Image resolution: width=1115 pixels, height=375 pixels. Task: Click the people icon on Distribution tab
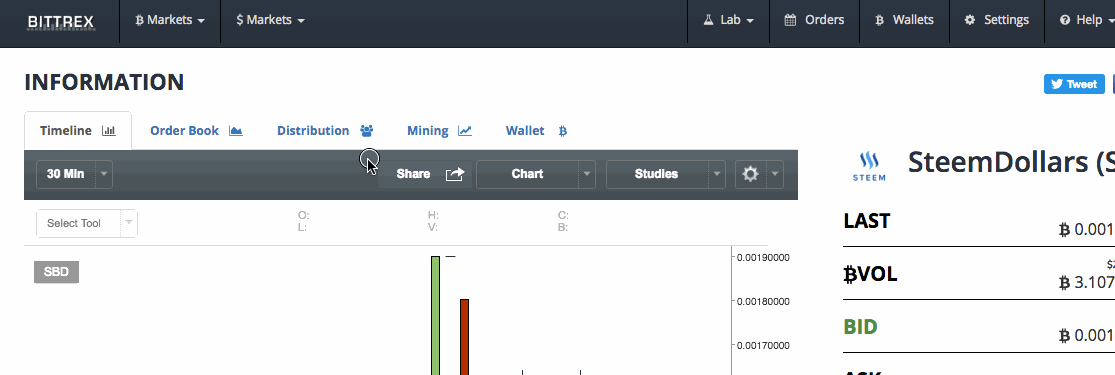coord(367,131)
